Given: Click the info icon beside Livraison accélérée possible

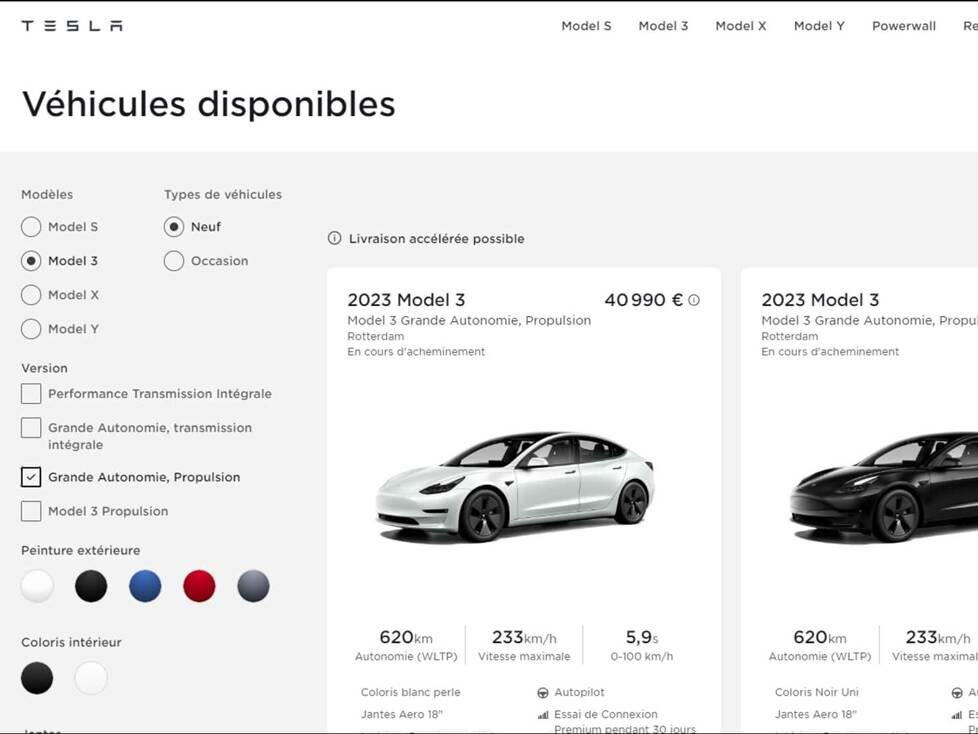Looking at the screenshot, I should tap(335, 238).
